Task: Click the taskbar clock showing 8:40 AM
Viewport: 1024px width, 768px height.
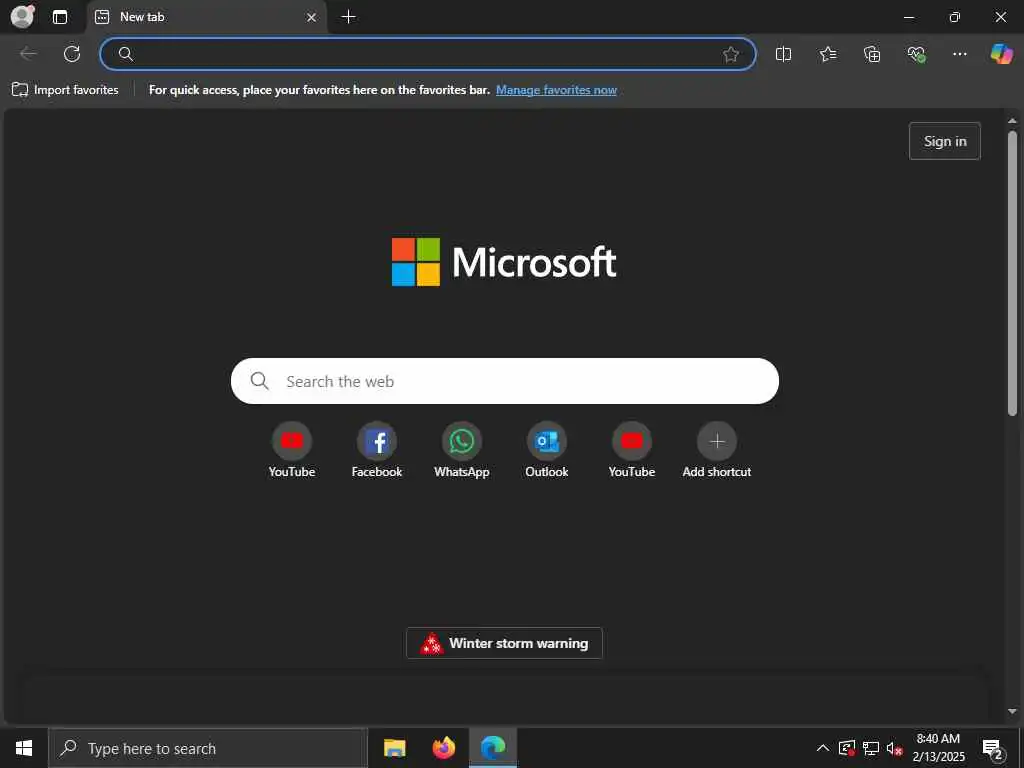Action: click(x=938, y=748)
